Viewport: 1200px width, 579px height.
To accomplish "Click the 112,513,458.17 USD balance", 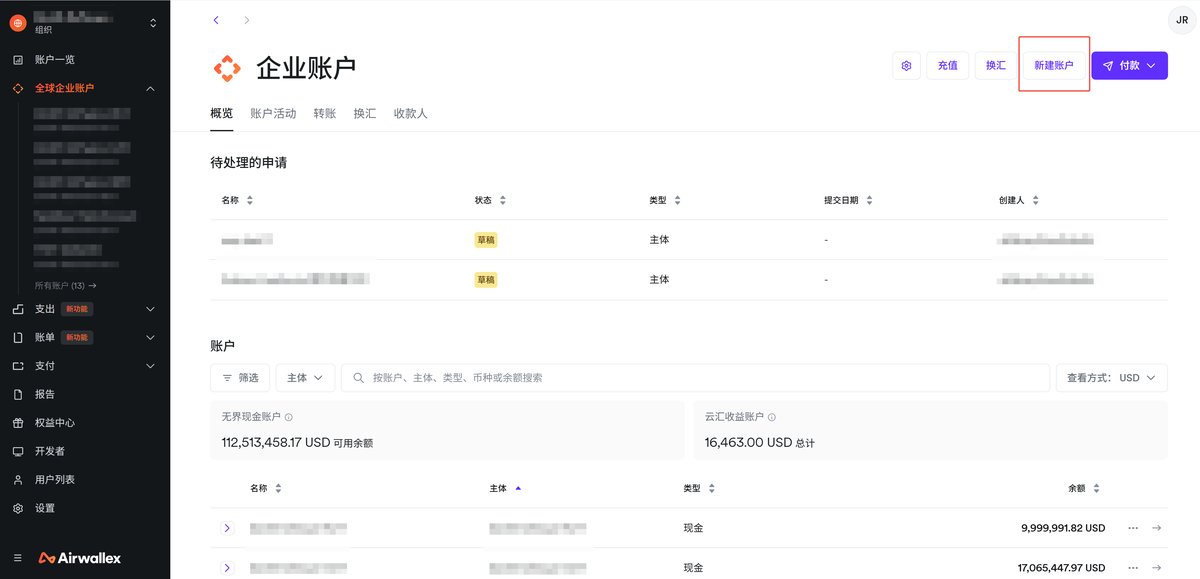I will [275, 443].
